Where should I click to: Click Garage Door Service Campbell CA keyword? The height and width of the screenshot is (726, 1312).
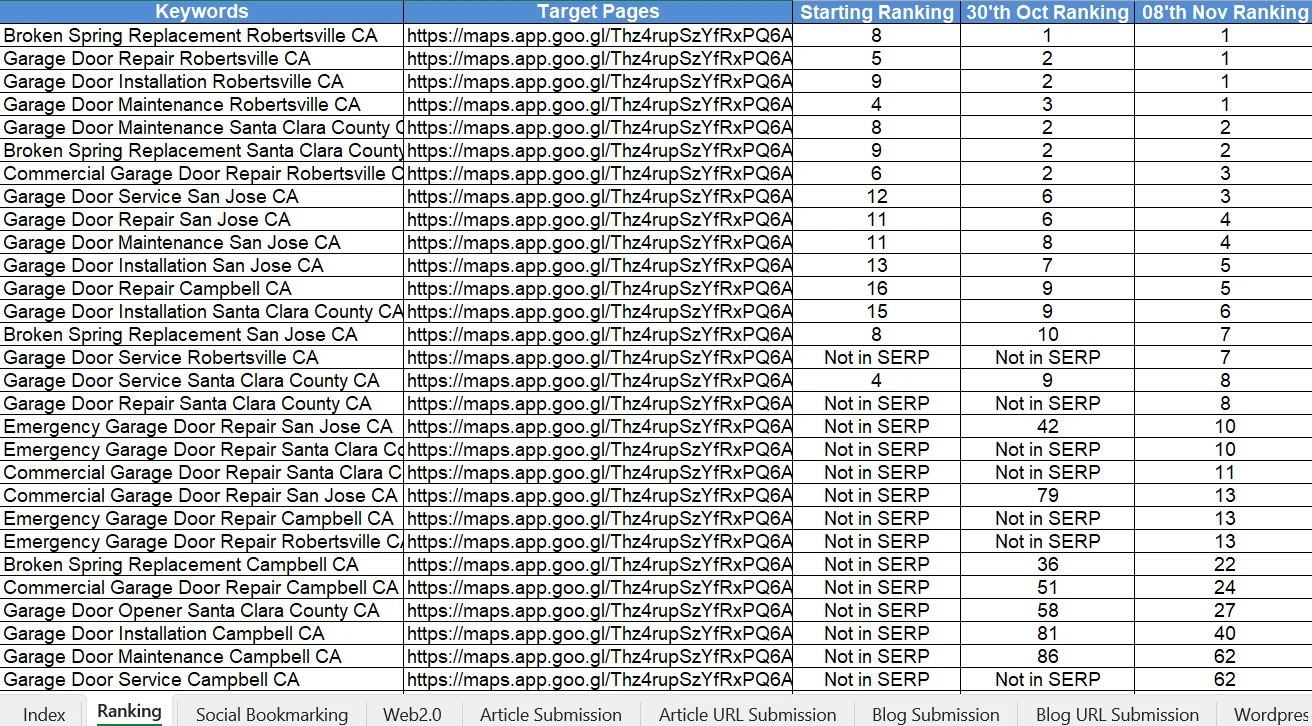point(202,679)
